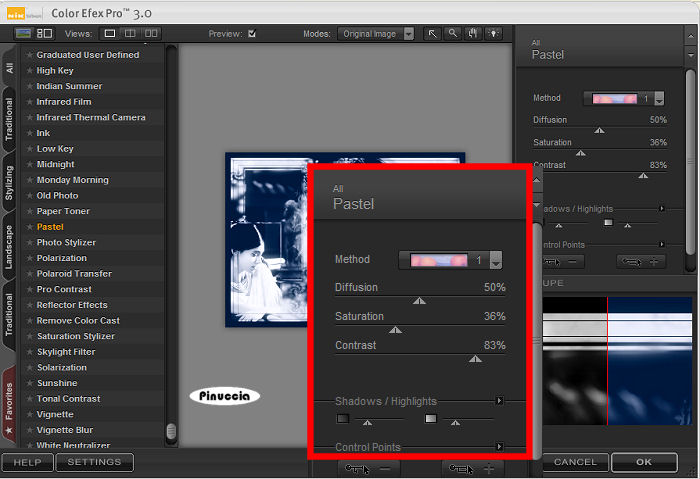This screenshot has height=479, width=700.
Task: Click the loupe preview image
Action: pyautogui.click(x=617, y=361)
